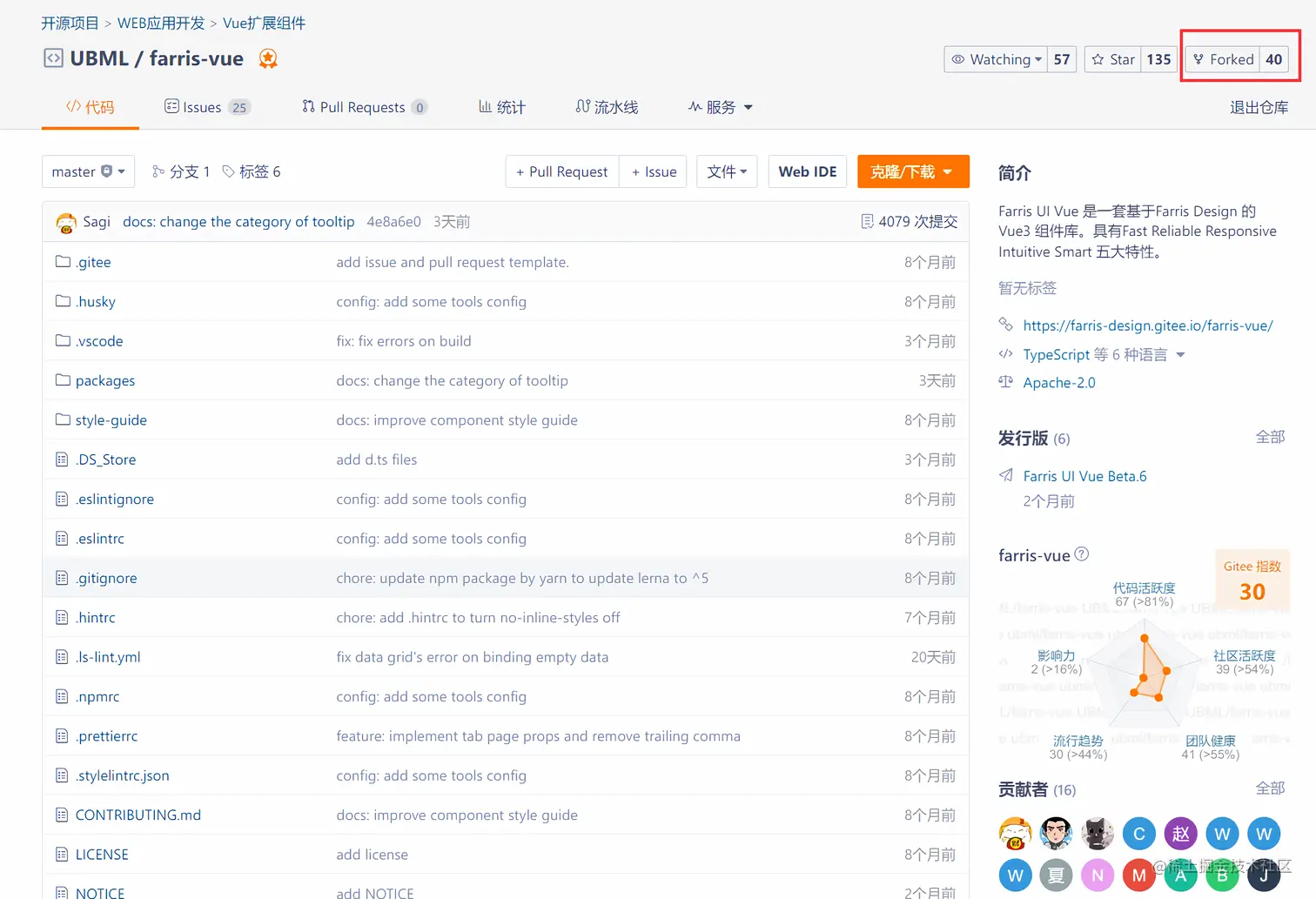This screenshot has width=1316, height=899.
Task: Open the packages folder
Action: coord(105,380)
